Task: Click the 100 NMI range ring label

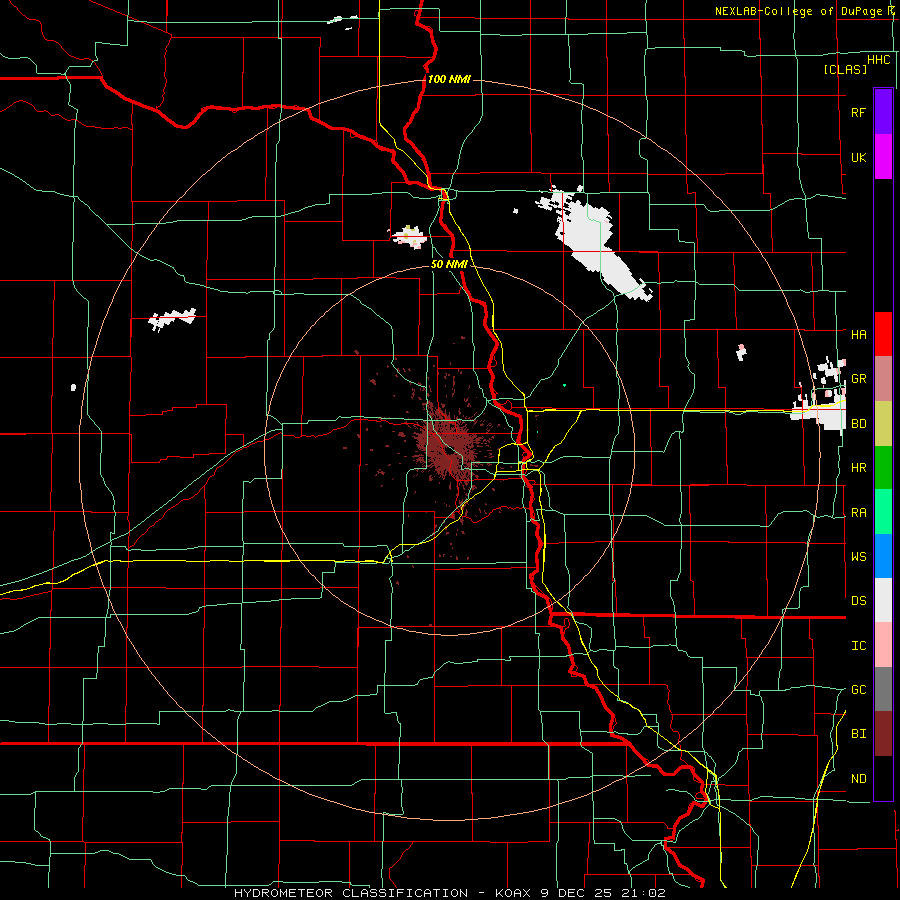Action: (x=449, y=79)
